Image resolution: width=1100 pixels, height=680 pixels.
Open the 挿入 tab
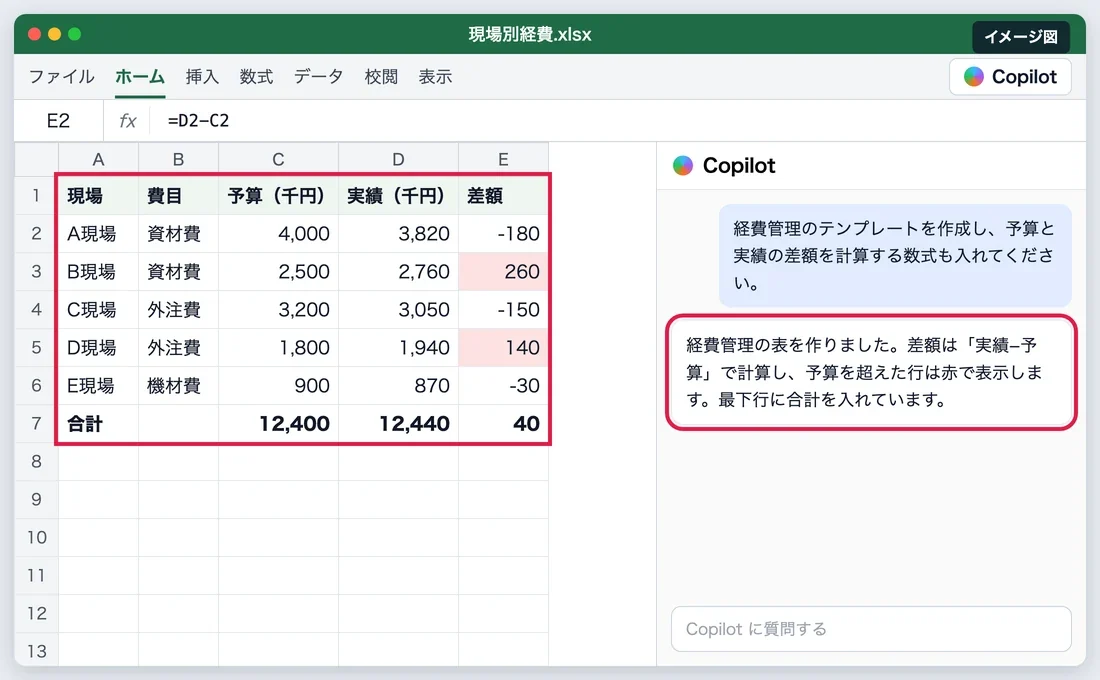pyautogui.click(x=202, y=76)
